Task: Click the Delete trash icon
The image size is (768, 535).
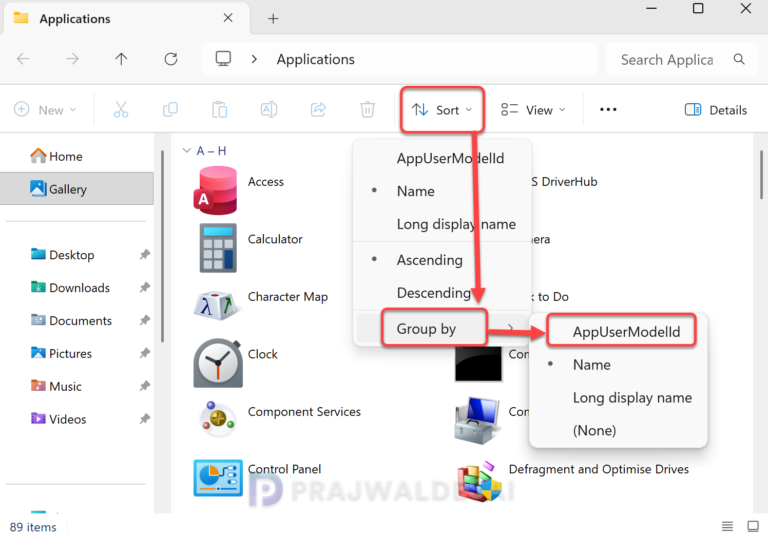Action: [367, 109]
